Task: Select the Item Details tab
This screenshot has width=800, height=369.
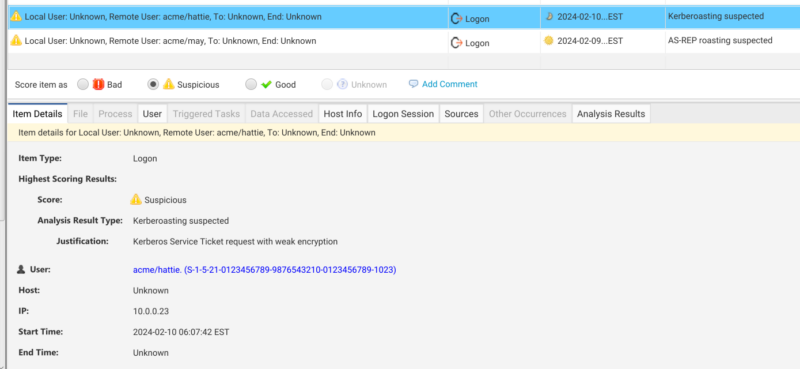Action: pyautogui.click(x=37, y=113)
